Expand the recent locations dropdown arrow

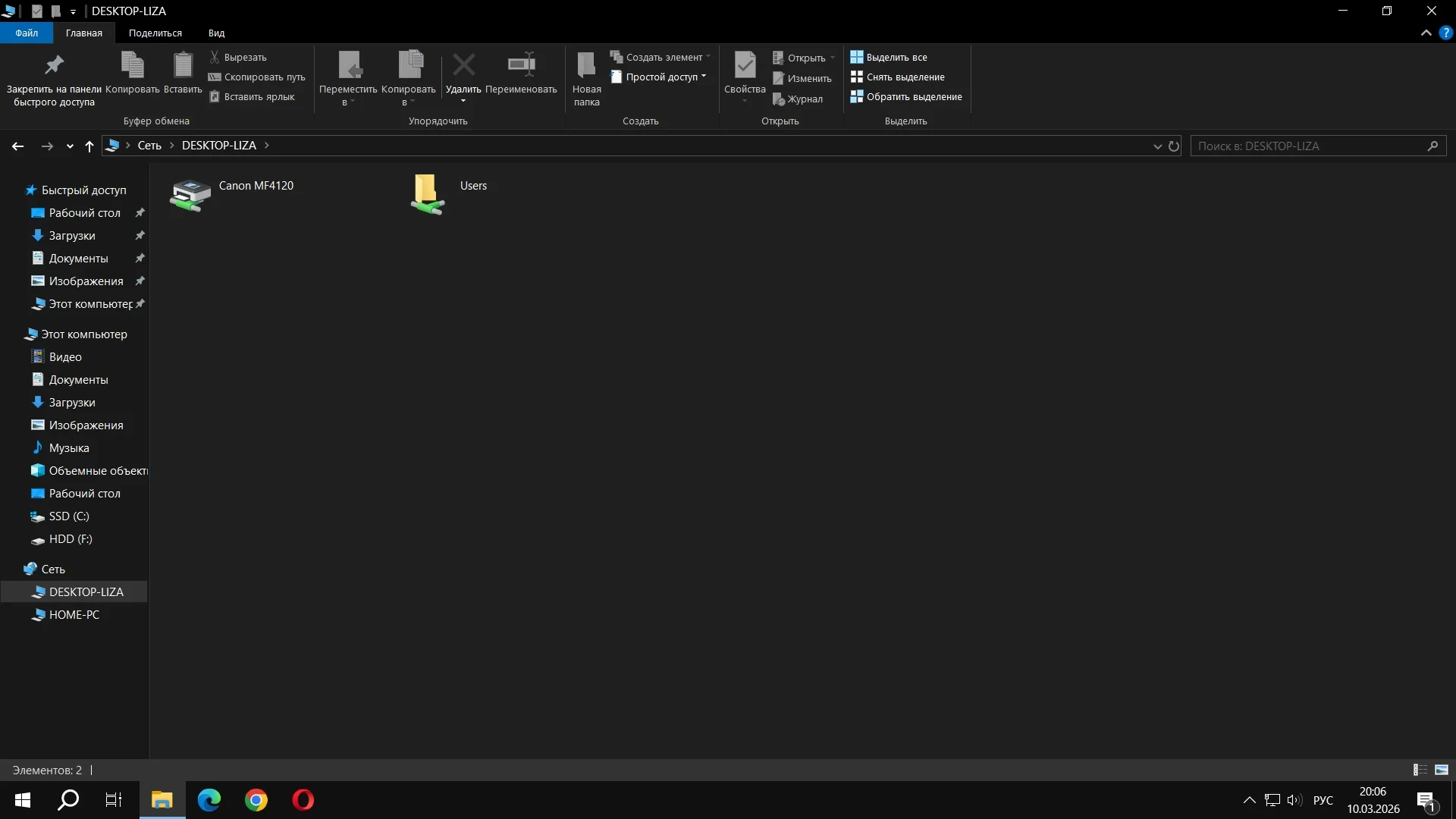(x=70, y=146)
